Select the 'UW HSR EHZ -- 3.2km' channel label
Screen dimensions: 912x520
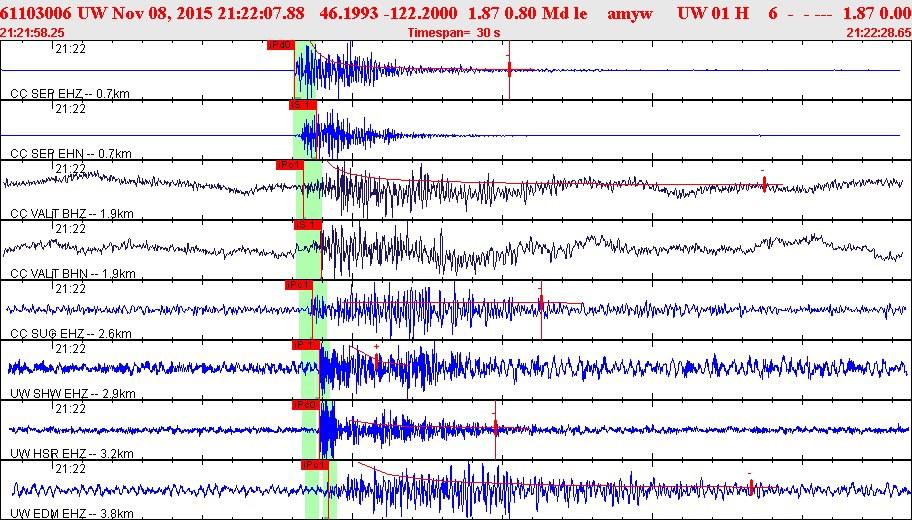coord(72,453)
